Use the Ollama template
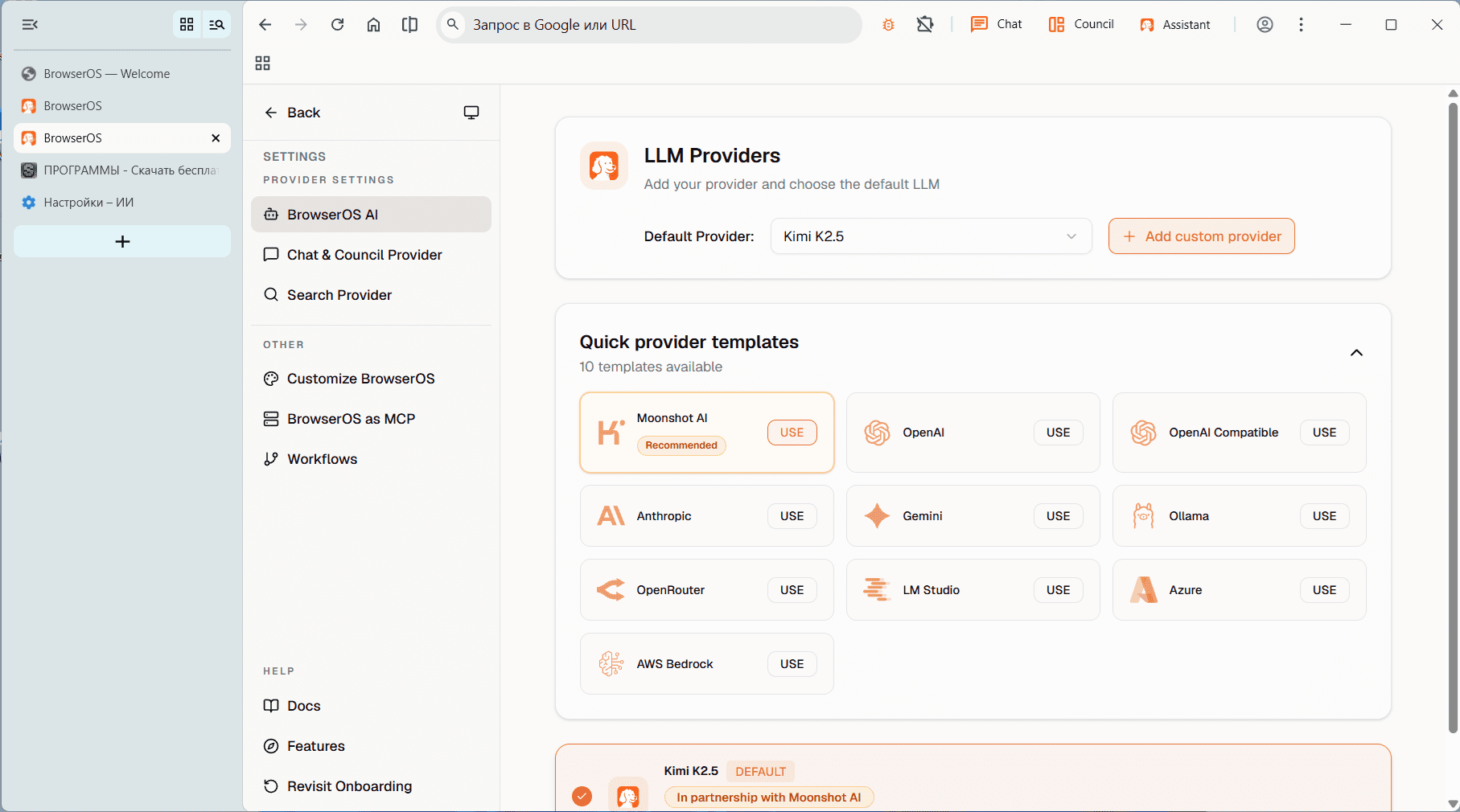The width and height of the screenshot is (1460, 812). pyautogui.click(x=1324, y=516)
